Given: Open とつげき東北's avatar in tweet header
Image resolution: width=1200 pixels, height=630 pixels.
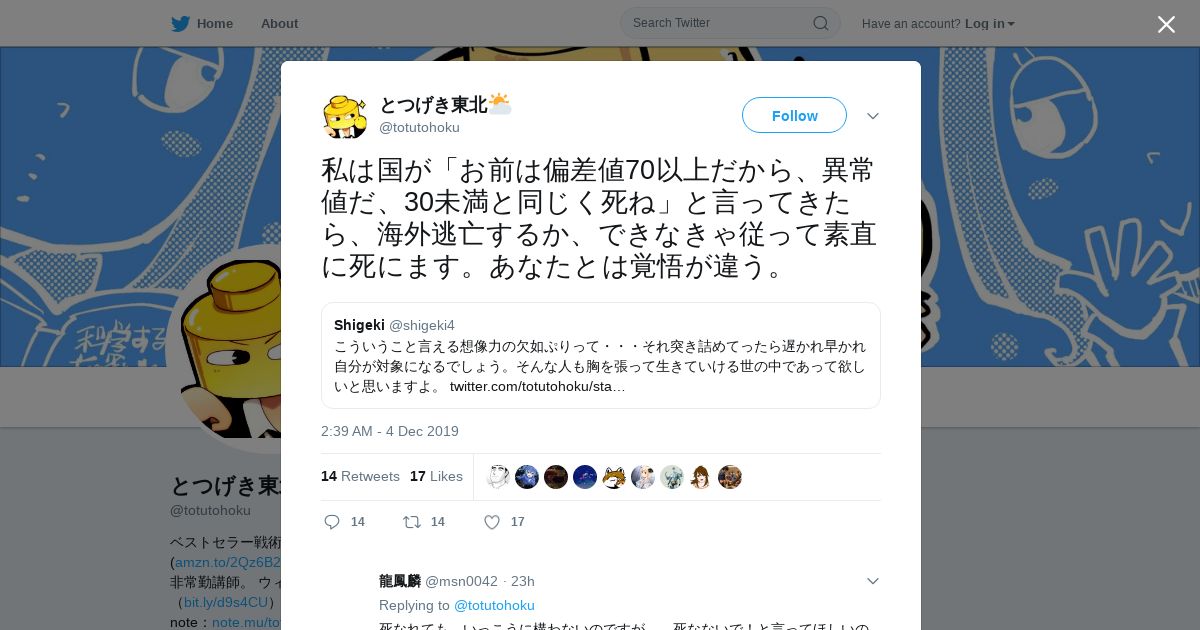Looking at the screenshot, I should coord(345,116).
